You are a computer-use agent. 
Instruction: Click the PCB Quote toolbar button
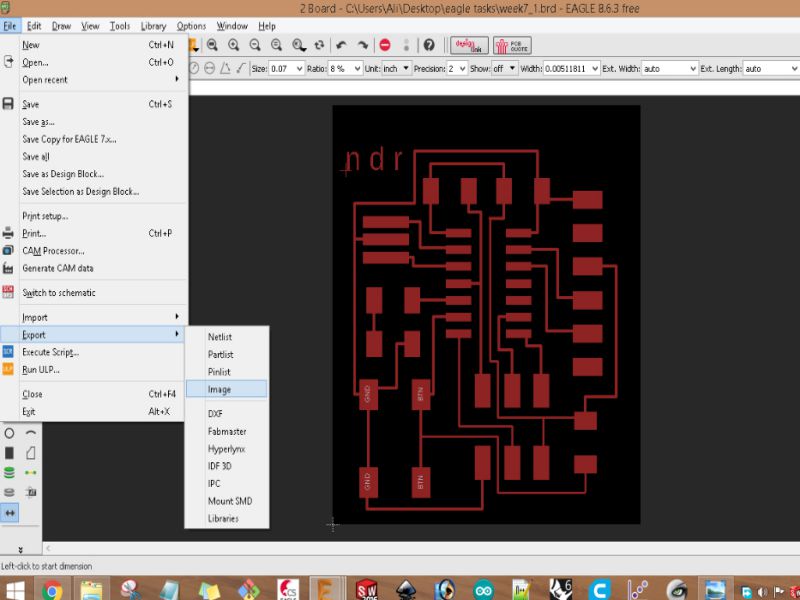[513, 45]
